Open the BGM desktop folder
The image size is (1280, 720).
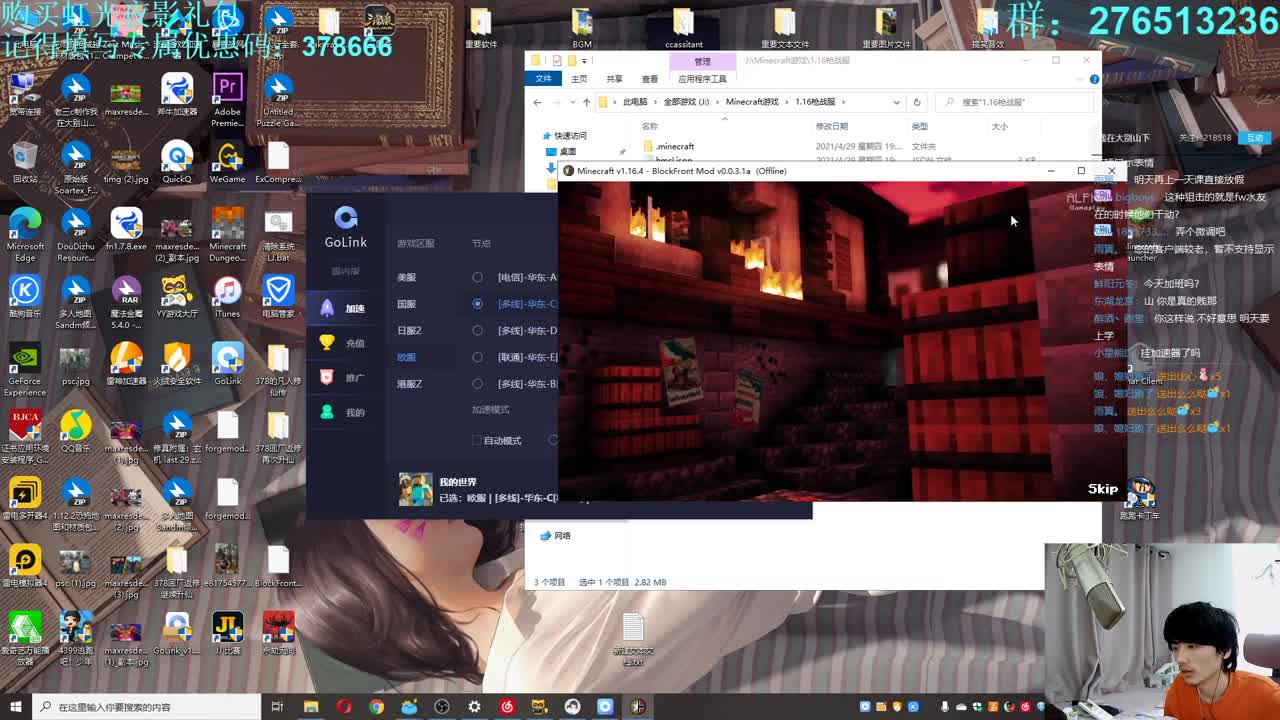pyautogui.click(x=582, y=27)
